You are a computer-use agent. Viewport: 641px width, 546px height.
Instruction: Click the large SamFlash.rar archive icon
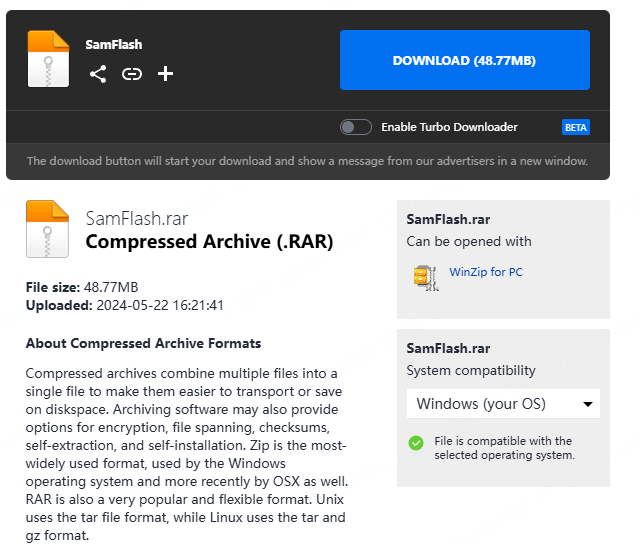click(48, 229)
